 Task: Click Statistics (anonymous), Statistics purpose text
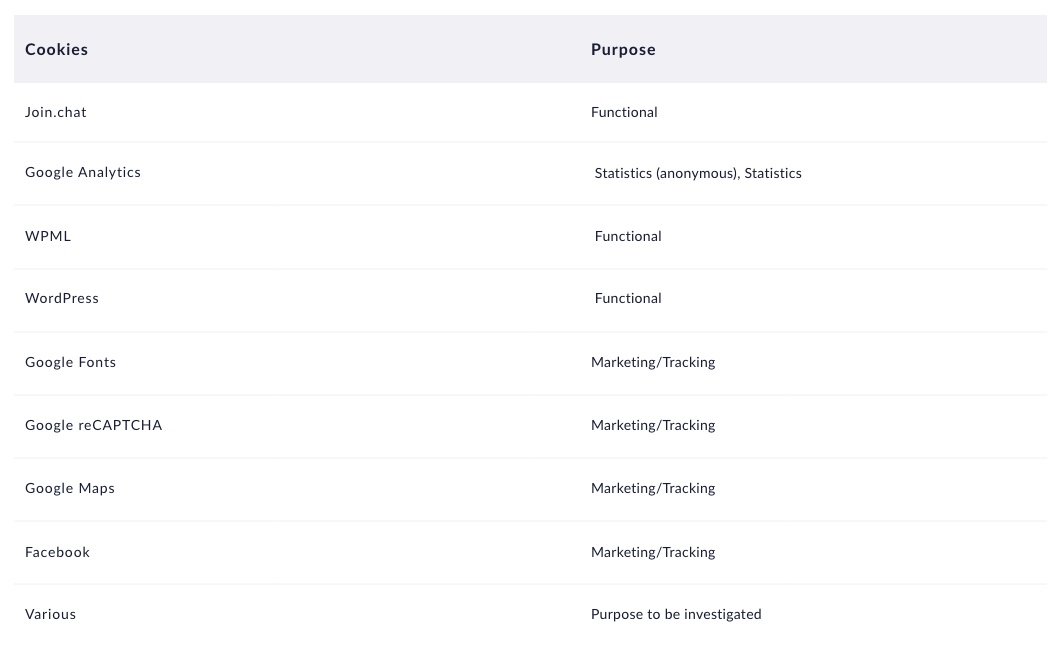698,174
